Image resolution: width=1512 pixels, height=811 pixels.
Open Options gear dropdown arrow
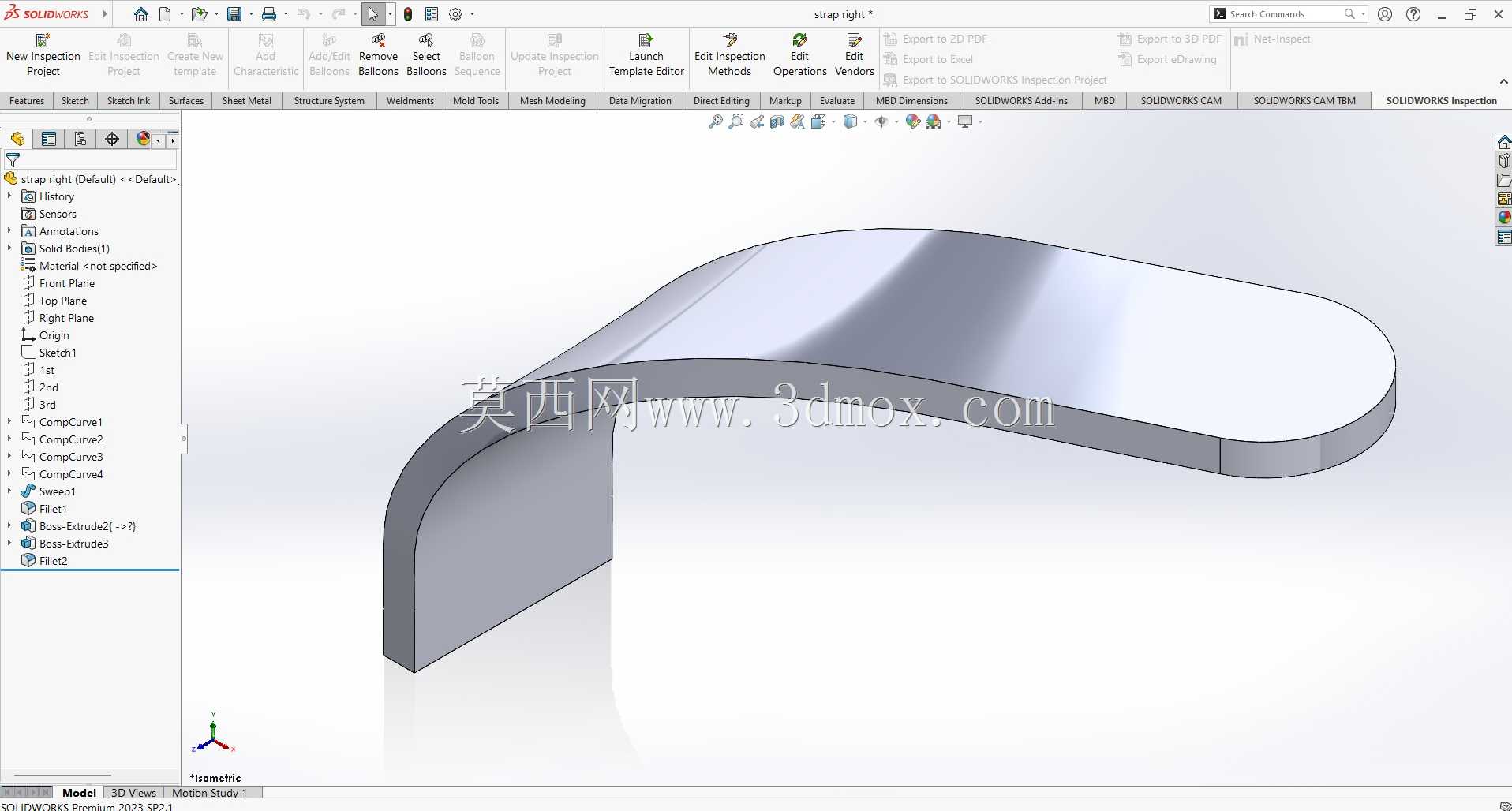pyautogui.click(x=473, y=14)
